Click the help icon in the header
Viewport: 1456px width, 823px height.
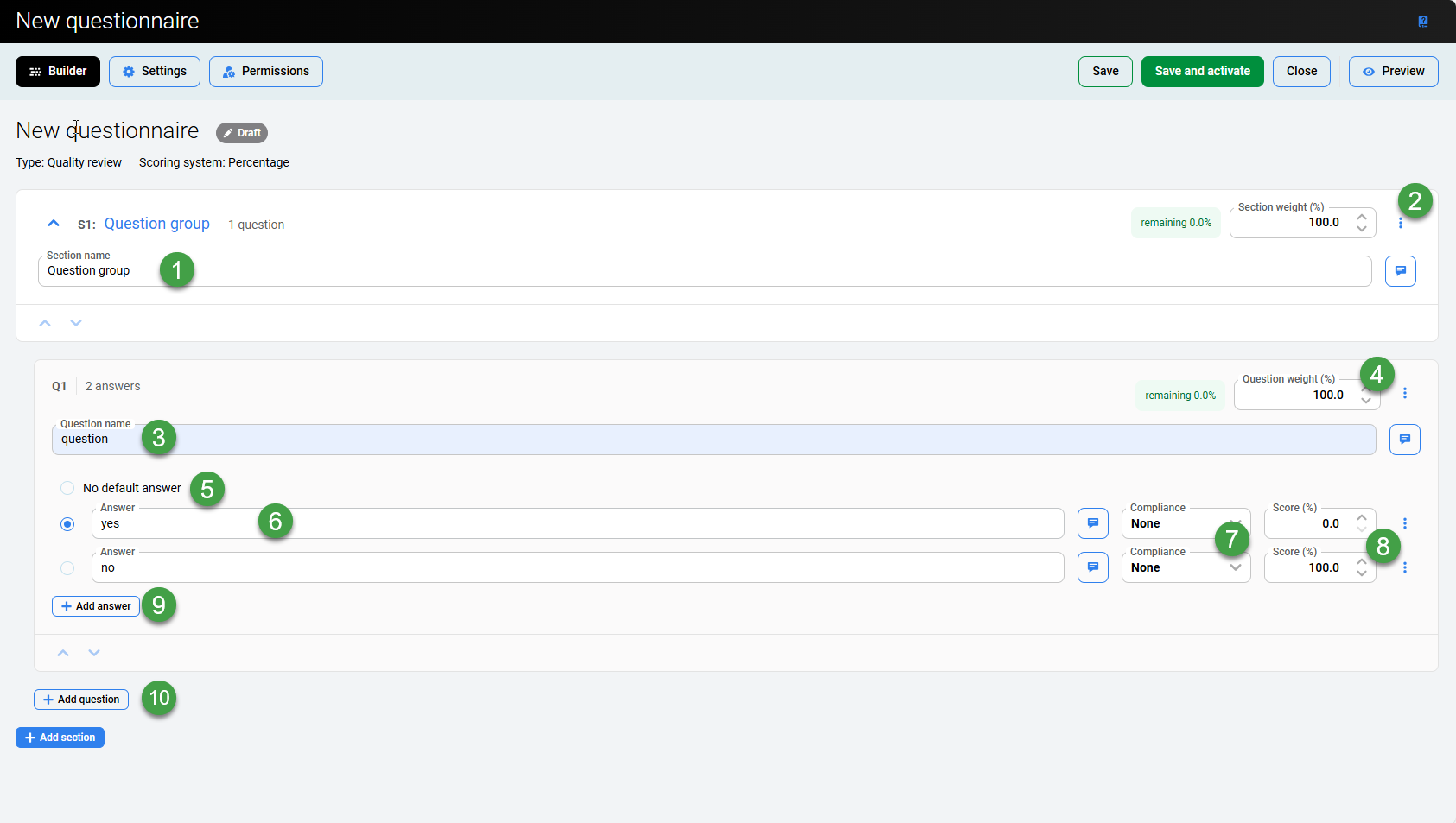(x=1422, y=22)
